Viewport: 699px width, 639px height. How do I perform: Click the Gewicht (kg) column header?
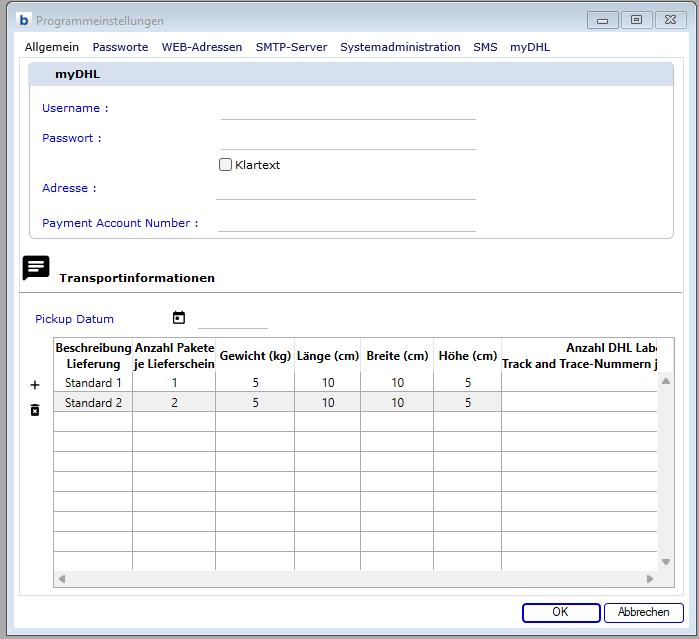click(255, 356)
